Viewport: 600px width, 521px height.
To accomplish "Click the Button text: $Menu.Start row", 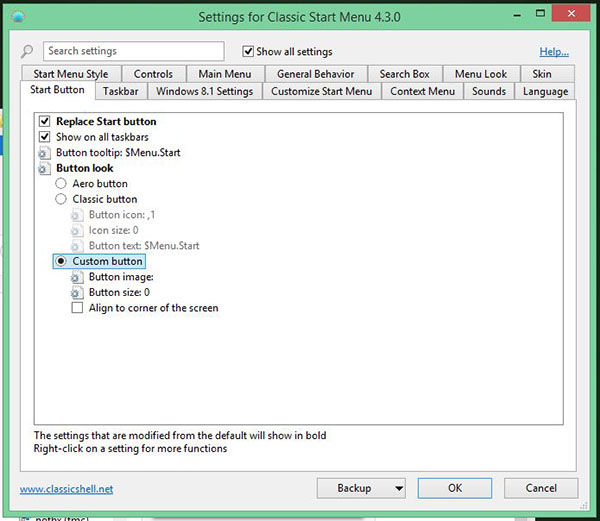I will point(144,246).
